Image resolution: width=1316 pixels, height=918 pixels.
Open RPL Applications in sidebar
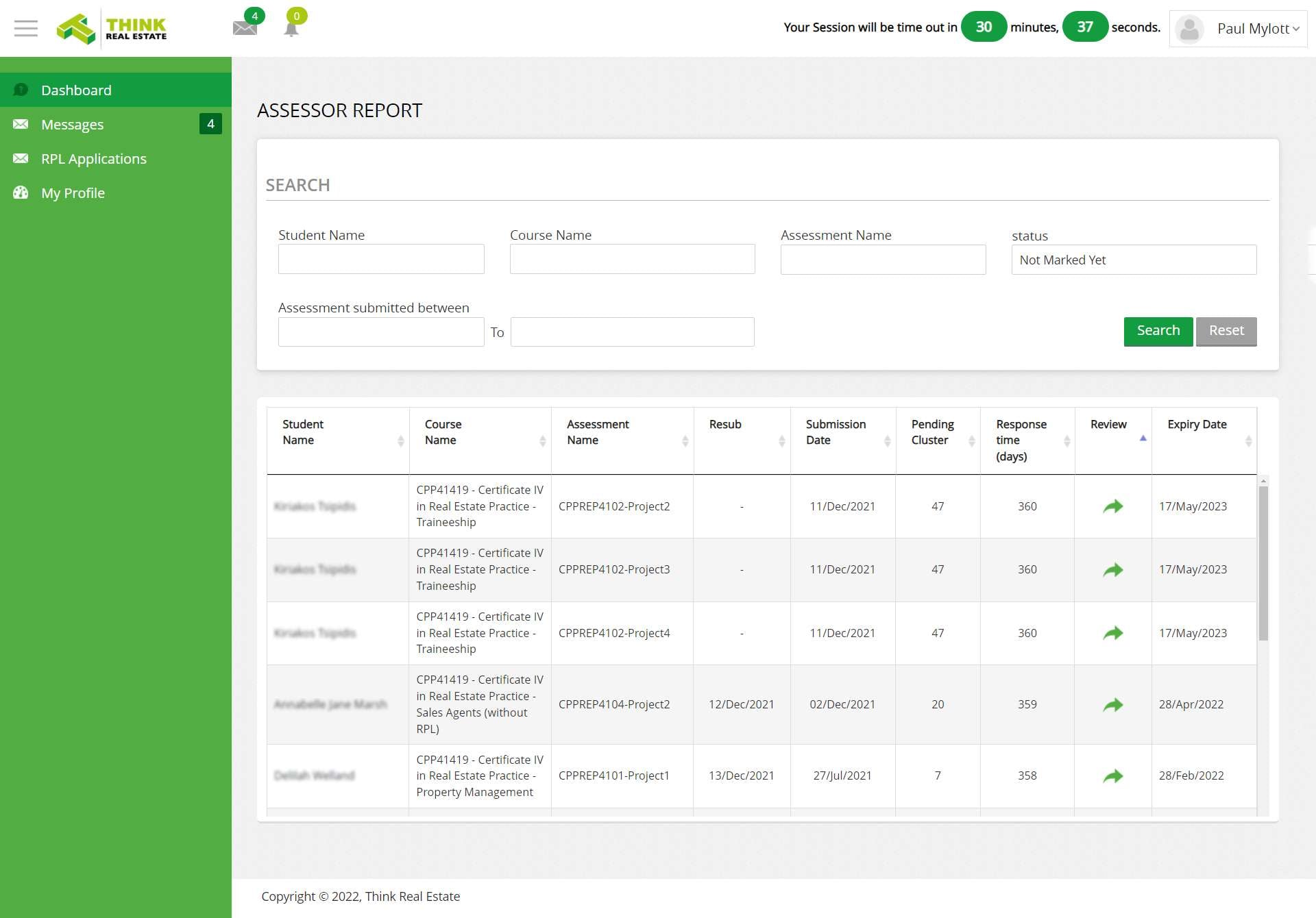point(116,158)
